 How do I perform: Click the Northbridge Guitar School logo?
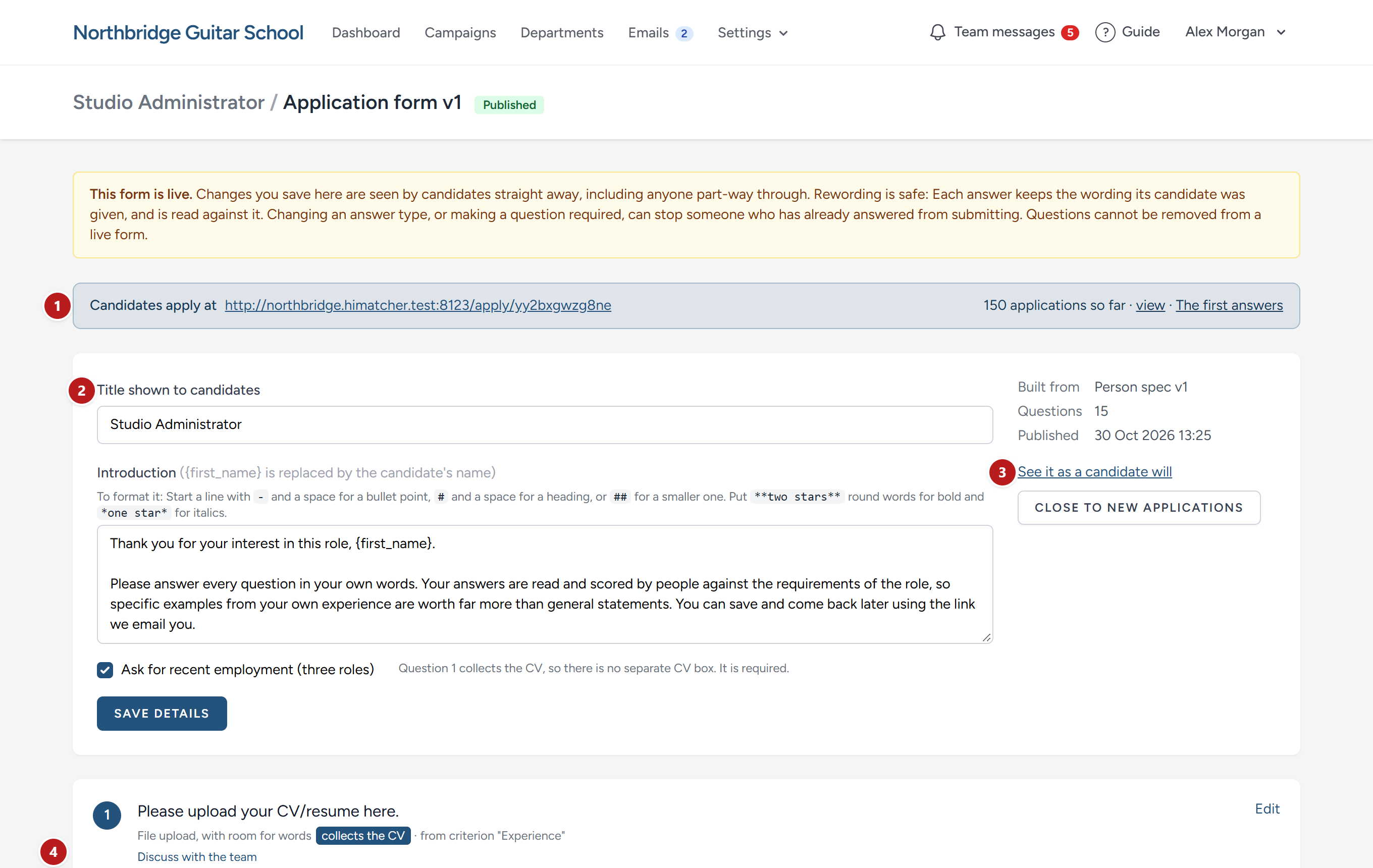(x=188, y=32)
